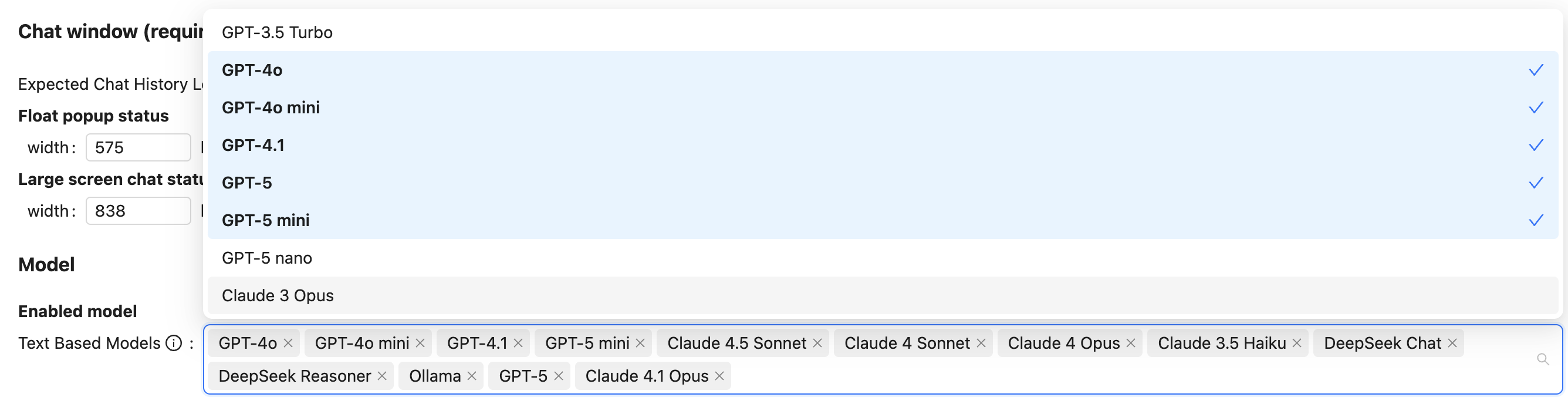Remove the DeepSeek Reasoner tag
Image resolution: width=1568 pixels, height=404 pixels.
tap(382, 376)
